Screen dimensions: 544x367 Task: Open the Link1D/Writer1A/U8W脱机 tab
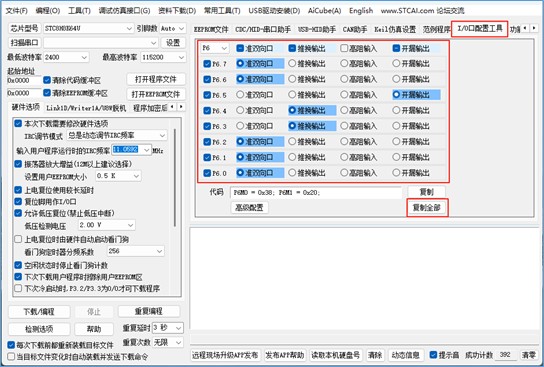[86, 108]
